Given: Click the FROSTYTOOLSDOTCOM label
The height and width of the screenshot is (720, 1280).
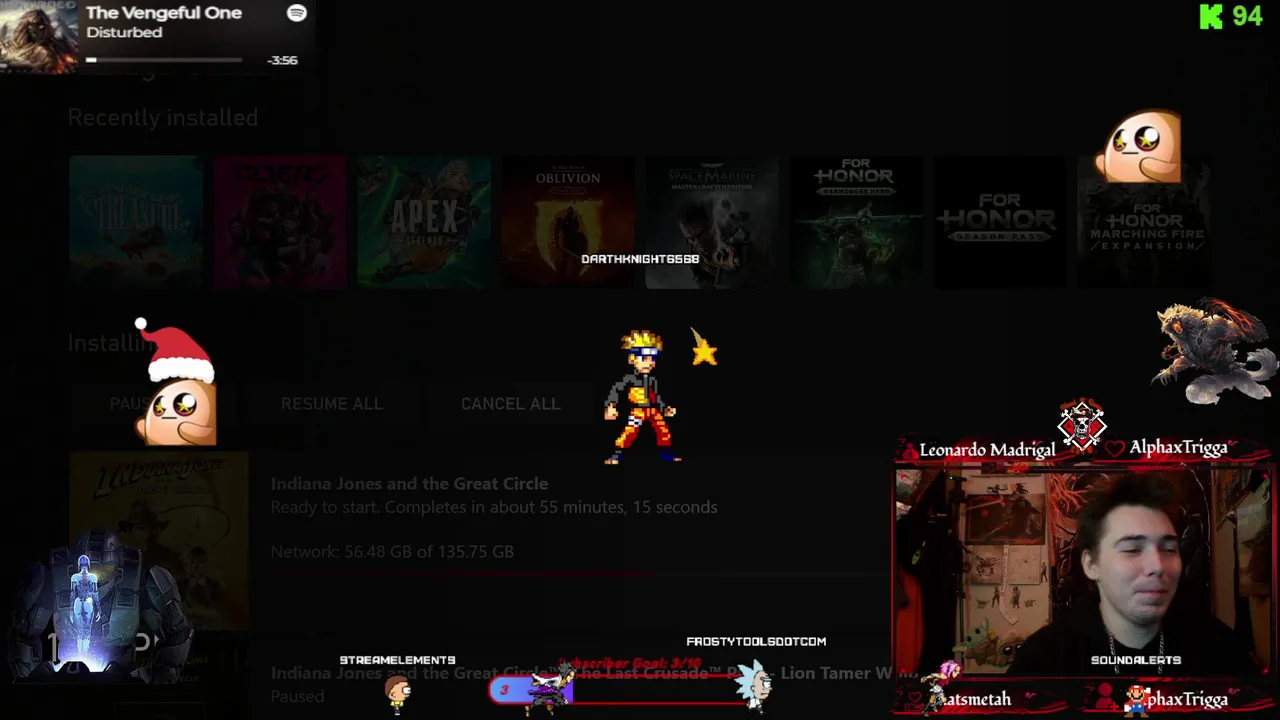Looking at the screenshot, I should pyautogui.click(x=756, y=642).
